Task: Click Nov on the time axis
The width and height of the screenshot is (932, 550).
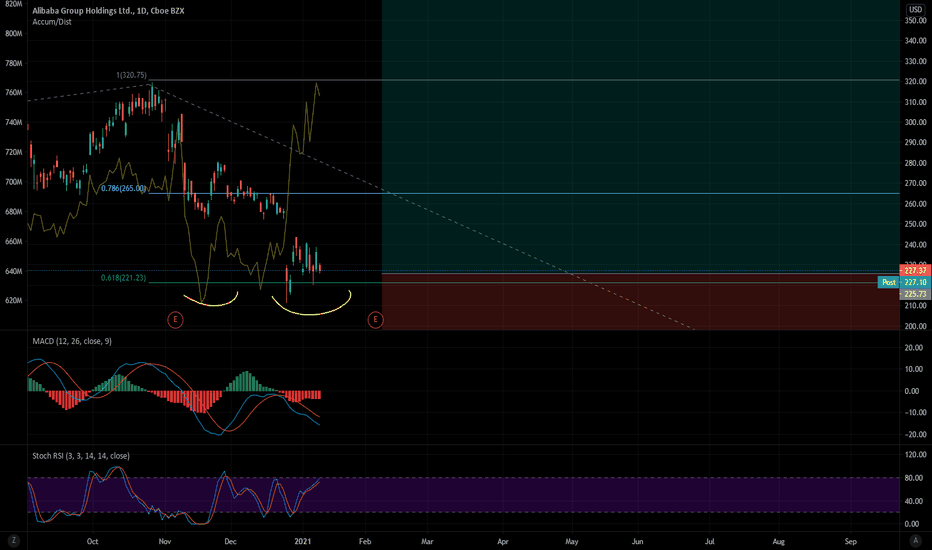Action: pyautogui.click(x=165, y=542)
